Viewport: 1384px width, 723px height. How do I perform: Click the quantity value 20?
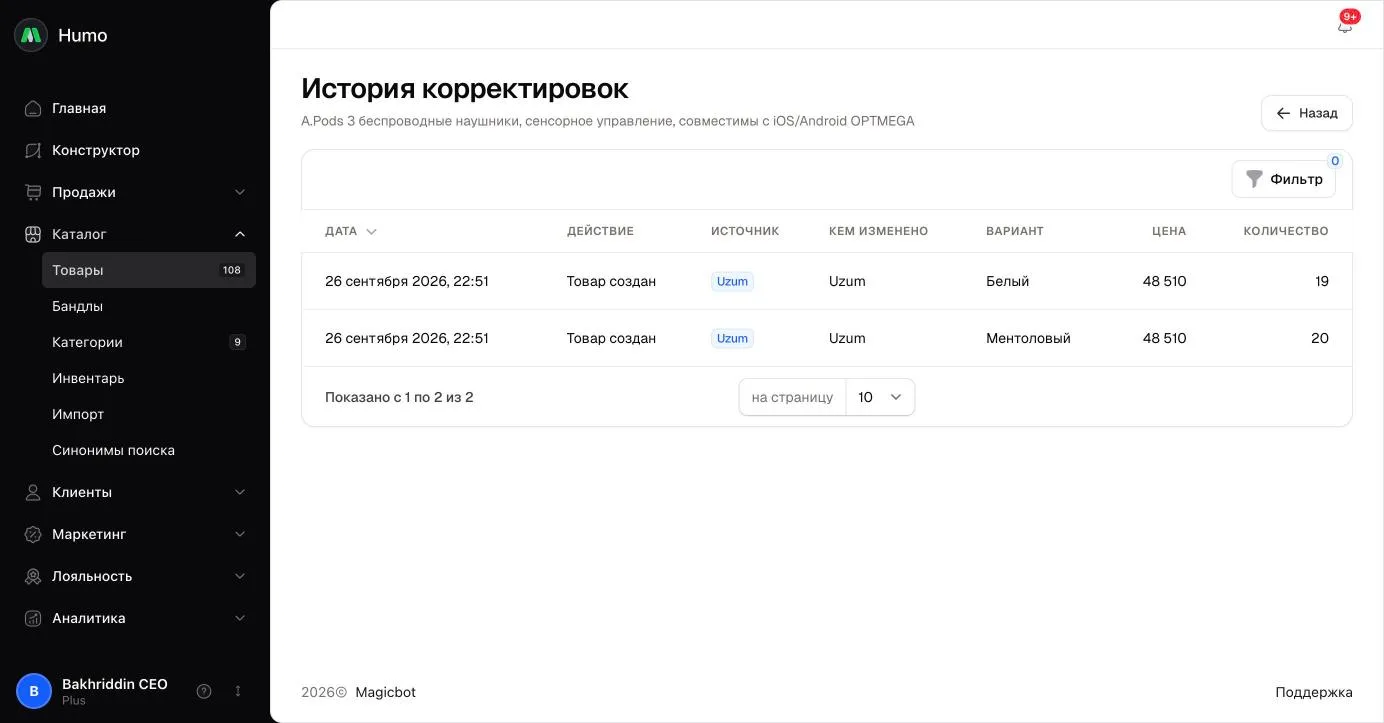coord(1320,338)
